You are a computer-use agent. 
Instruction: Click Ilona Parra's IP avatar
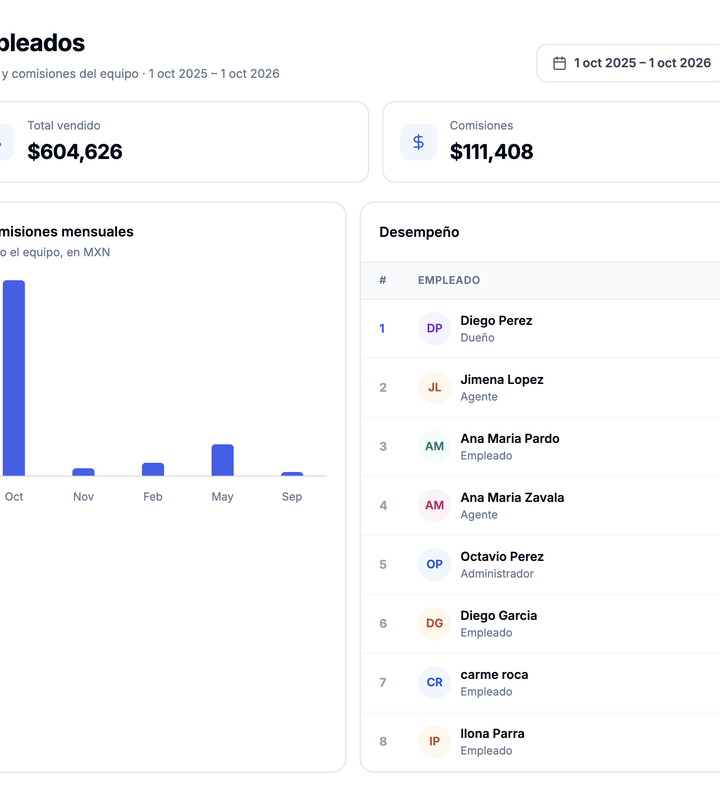434,741
